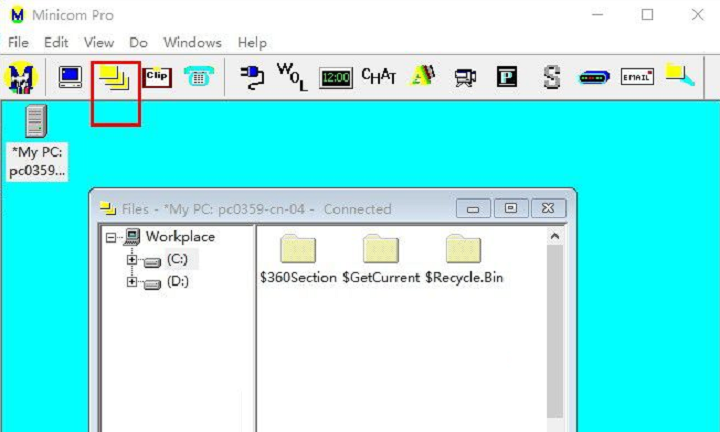This screenshot has height=432, width=720.
Task: Click the EMAIL toolbar icon
Action: pyautogui.click(x=637, y=77)
